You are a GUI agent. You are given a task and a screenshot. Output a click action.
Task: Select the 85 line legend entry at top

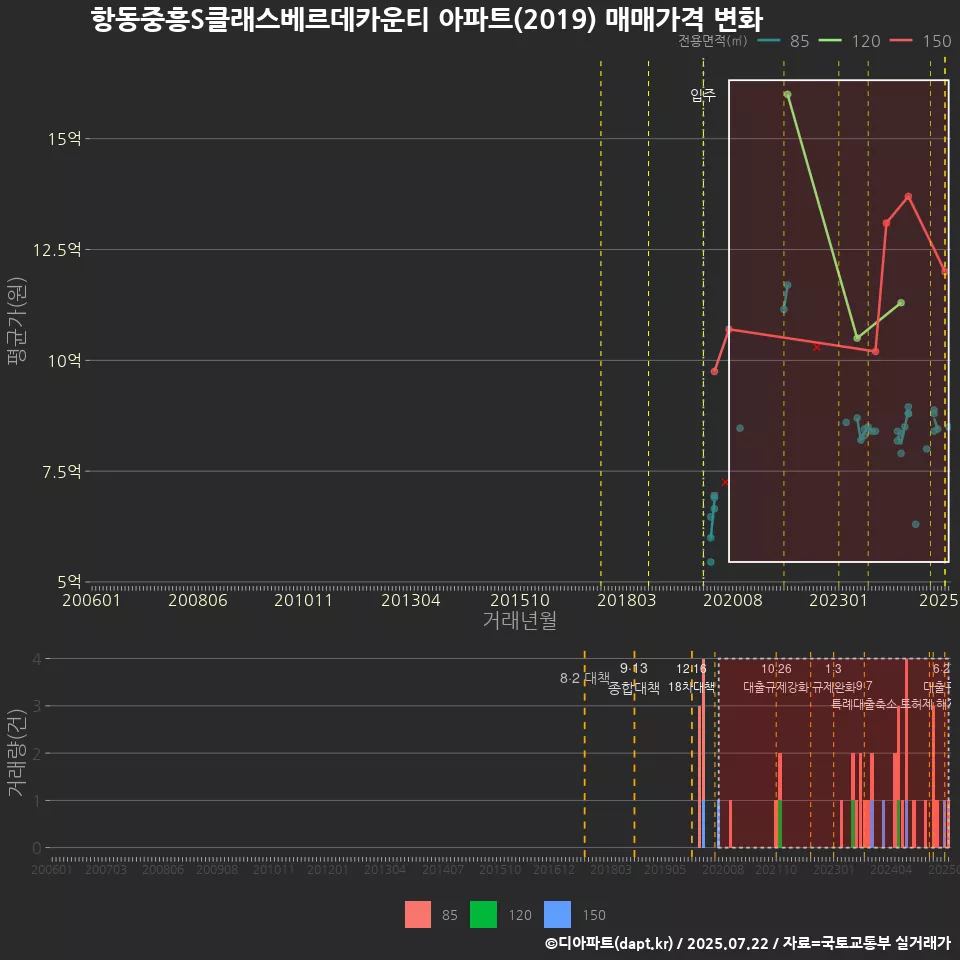[x=783, y=41]
